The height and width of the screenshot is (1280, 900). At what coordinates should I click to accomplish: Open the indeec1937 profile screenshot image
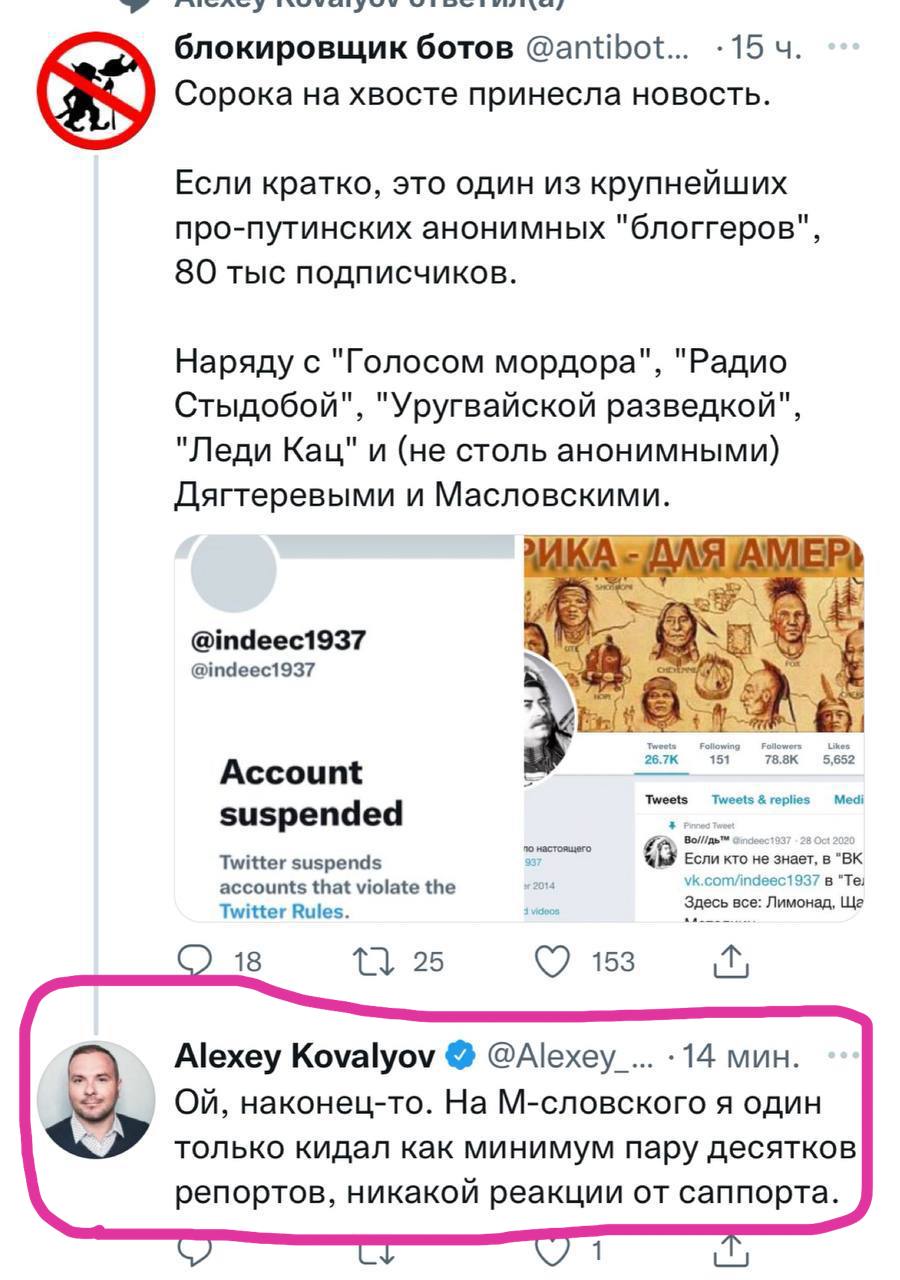pos(694,728)
